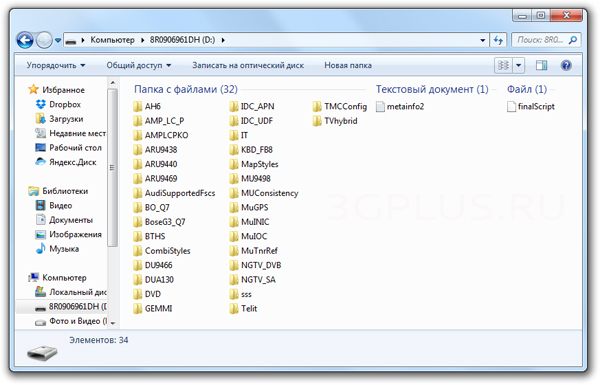
Task: Expand arrow after 8R0906961DH (D:) breadcrumb
Action: click(223, 40)
